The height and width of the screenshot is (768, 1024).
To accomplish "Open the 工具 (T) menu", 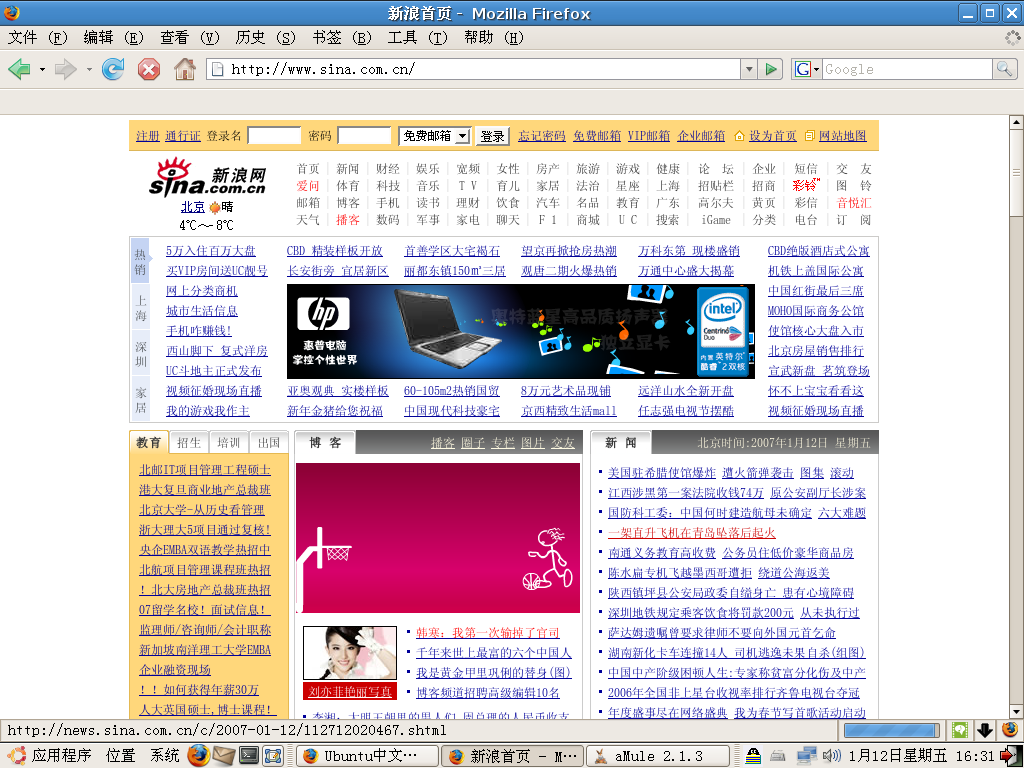I will pos(418,38).
